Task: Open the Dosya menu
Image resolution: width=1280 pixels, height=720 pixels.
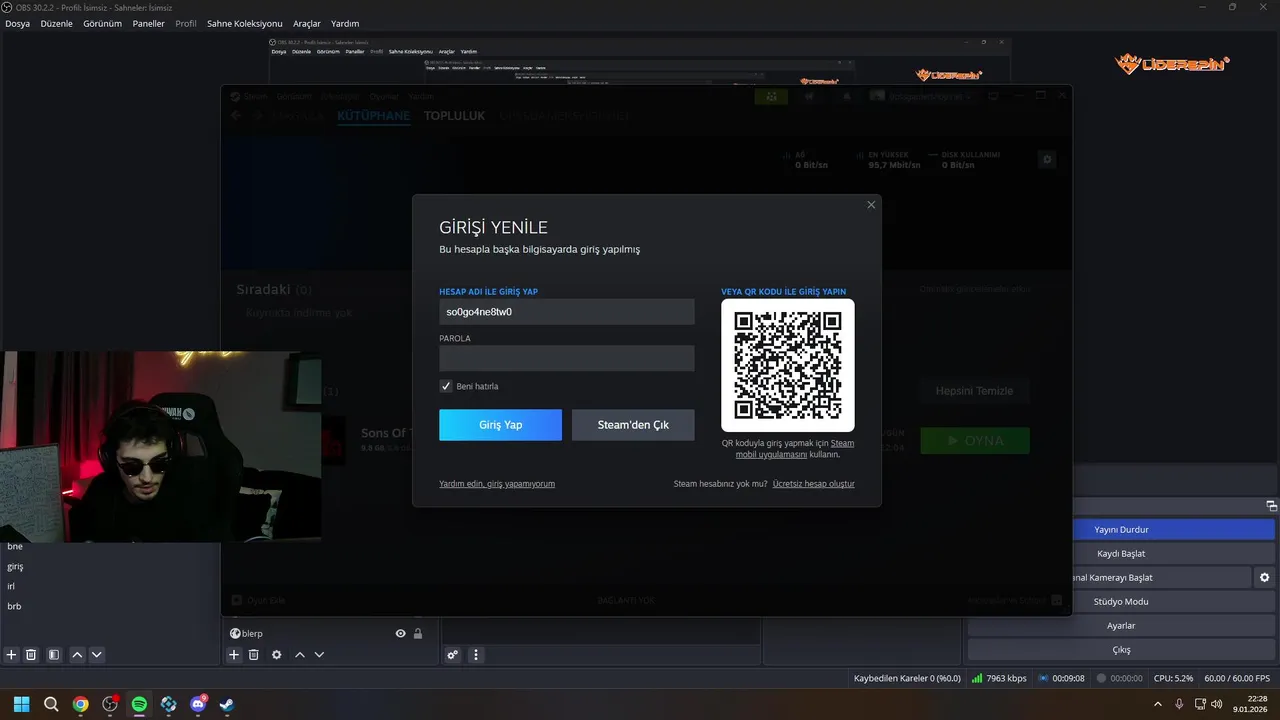Action: point(17,23)
